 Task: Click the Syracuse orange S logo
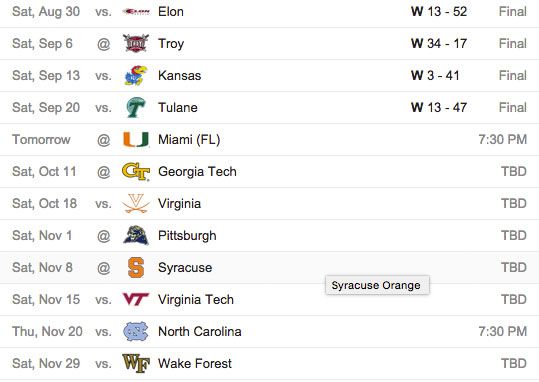point(136,268)
